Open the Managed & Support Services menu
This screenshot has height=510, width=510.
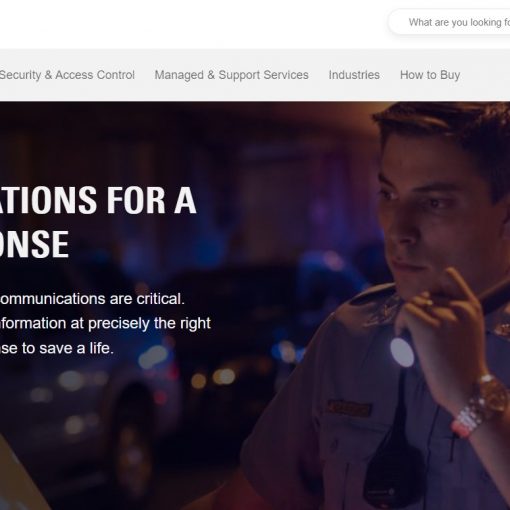[231, 75]
